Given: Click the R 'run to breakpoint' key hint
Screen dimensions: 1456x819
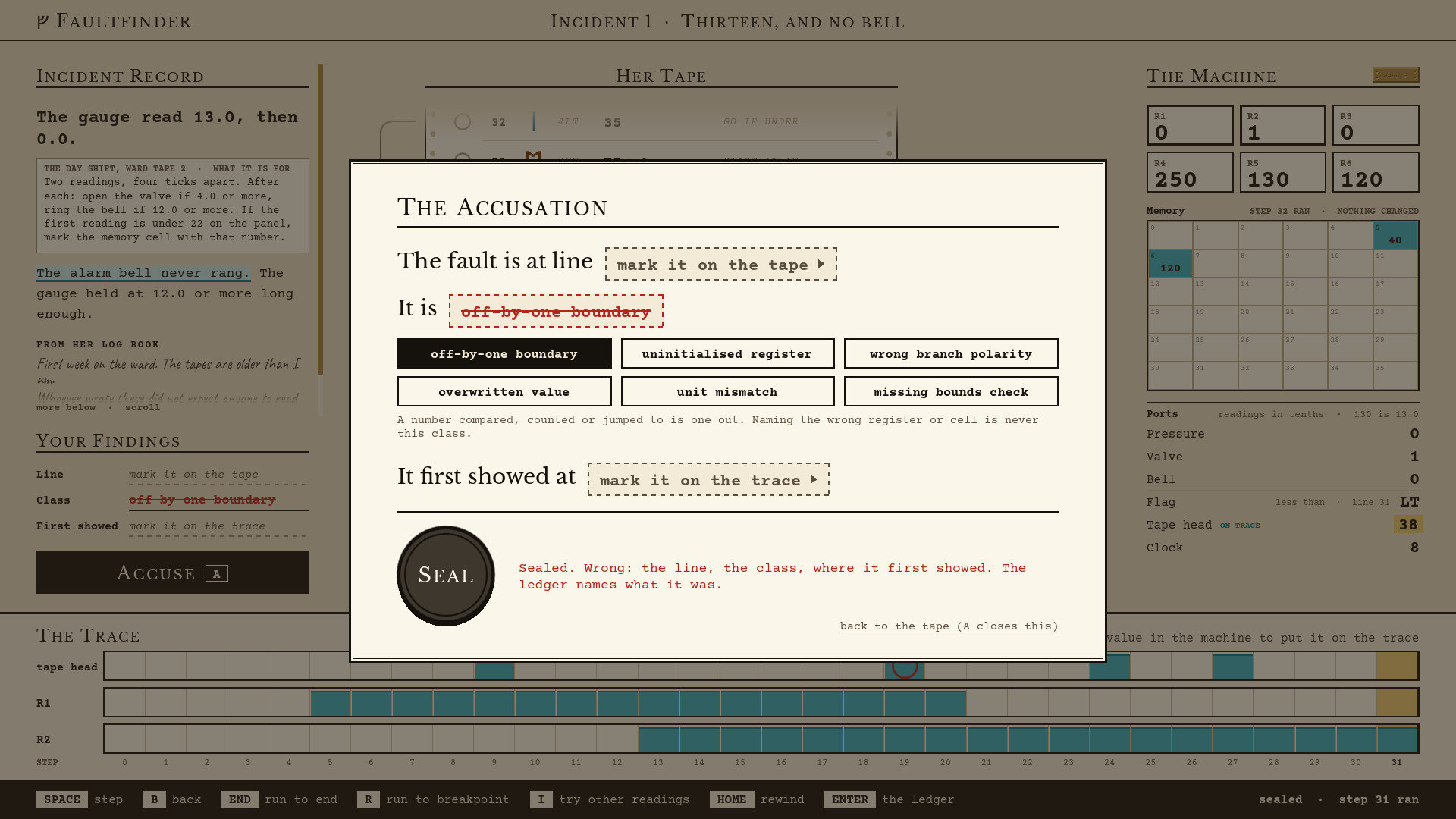Looking at the screenshot, I should pyautogui.click(x=434, y=799).
